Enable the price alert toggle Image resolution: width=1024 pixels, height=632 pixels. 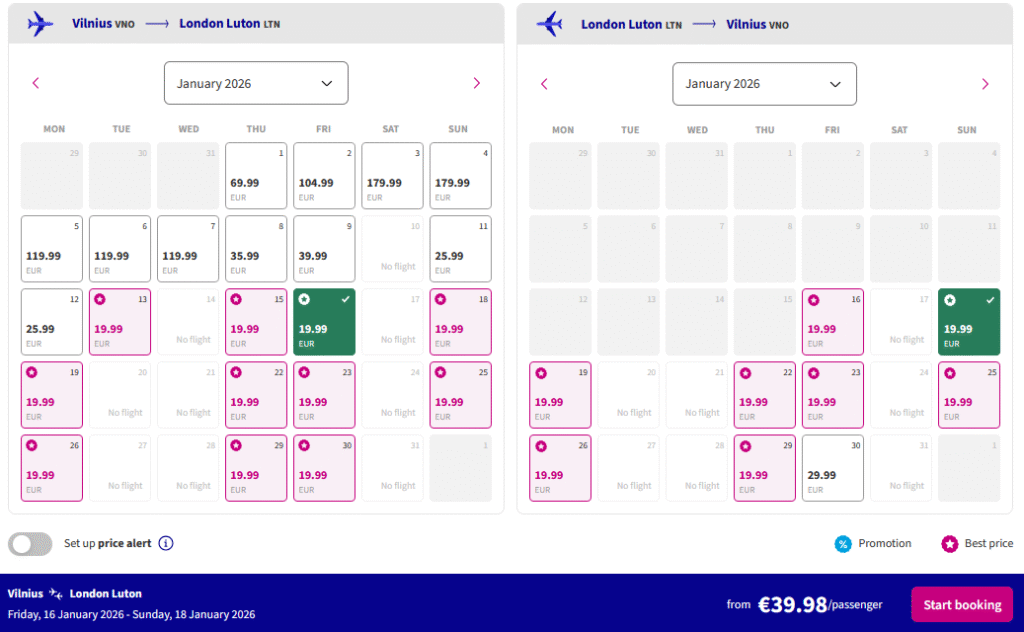coord(30,543)
